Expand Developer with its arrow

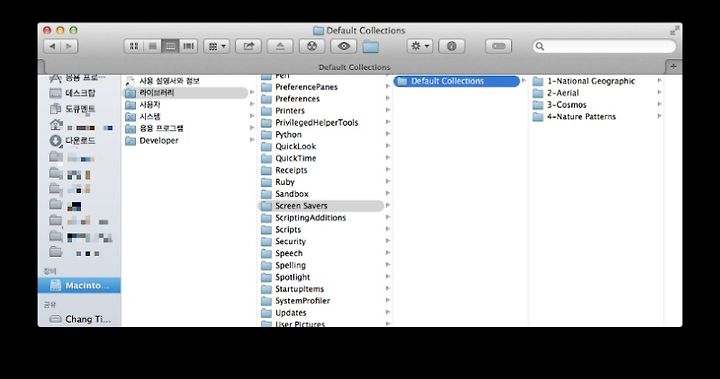click(x=252, y=140)
